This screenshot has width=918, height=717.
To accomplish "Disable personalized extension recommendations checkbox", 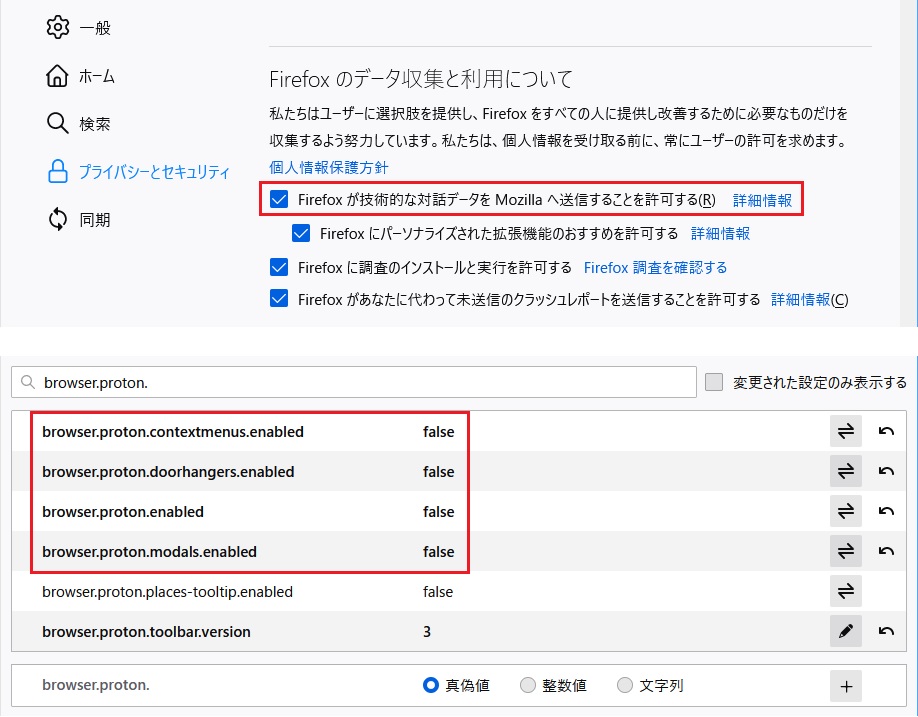I will click(302, 233).
